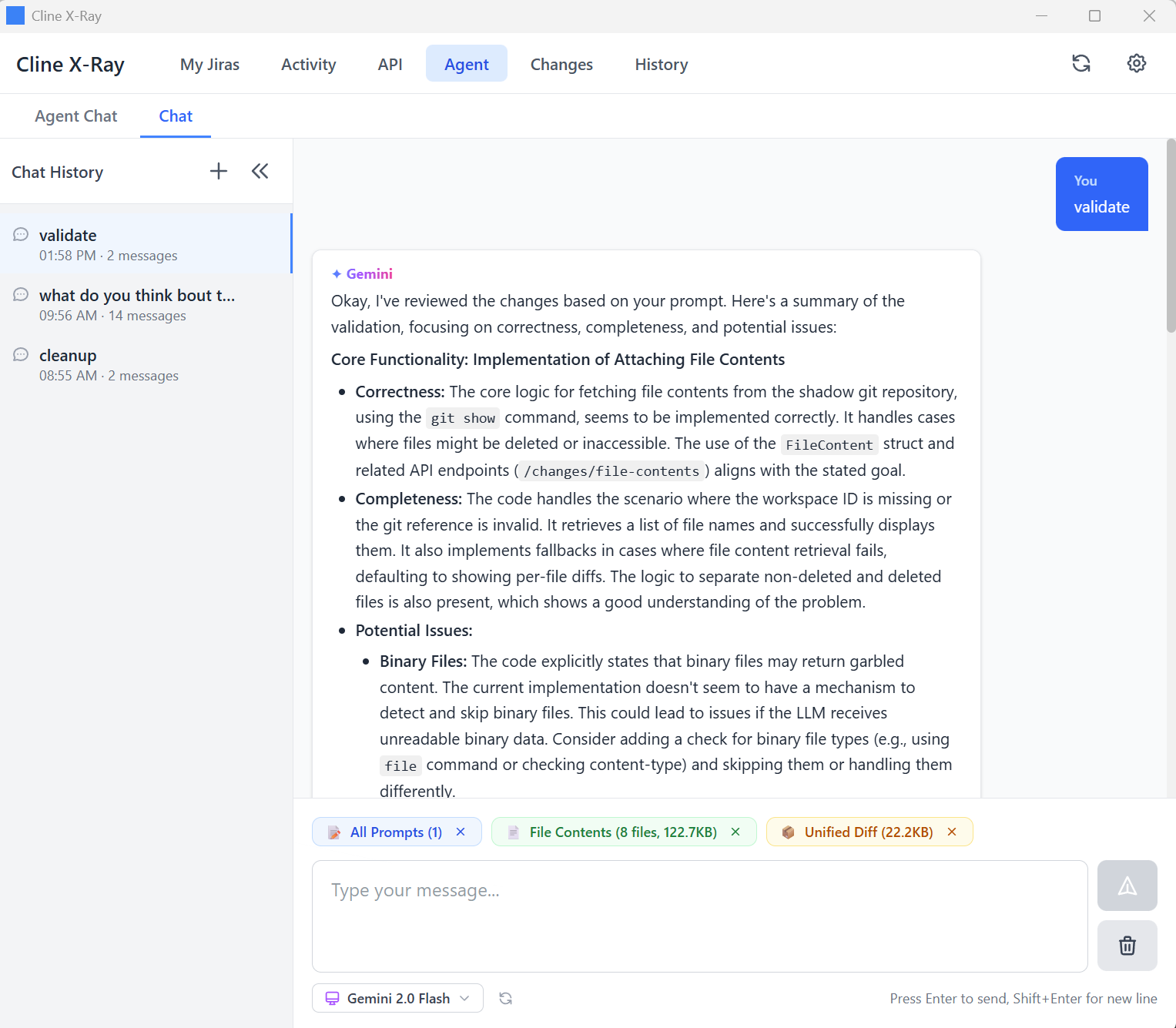Image resolution: width=1176 pixels, height=1028 pixels.
Task: Click the Cline X-Ray app title
Action: pos(70,65)
